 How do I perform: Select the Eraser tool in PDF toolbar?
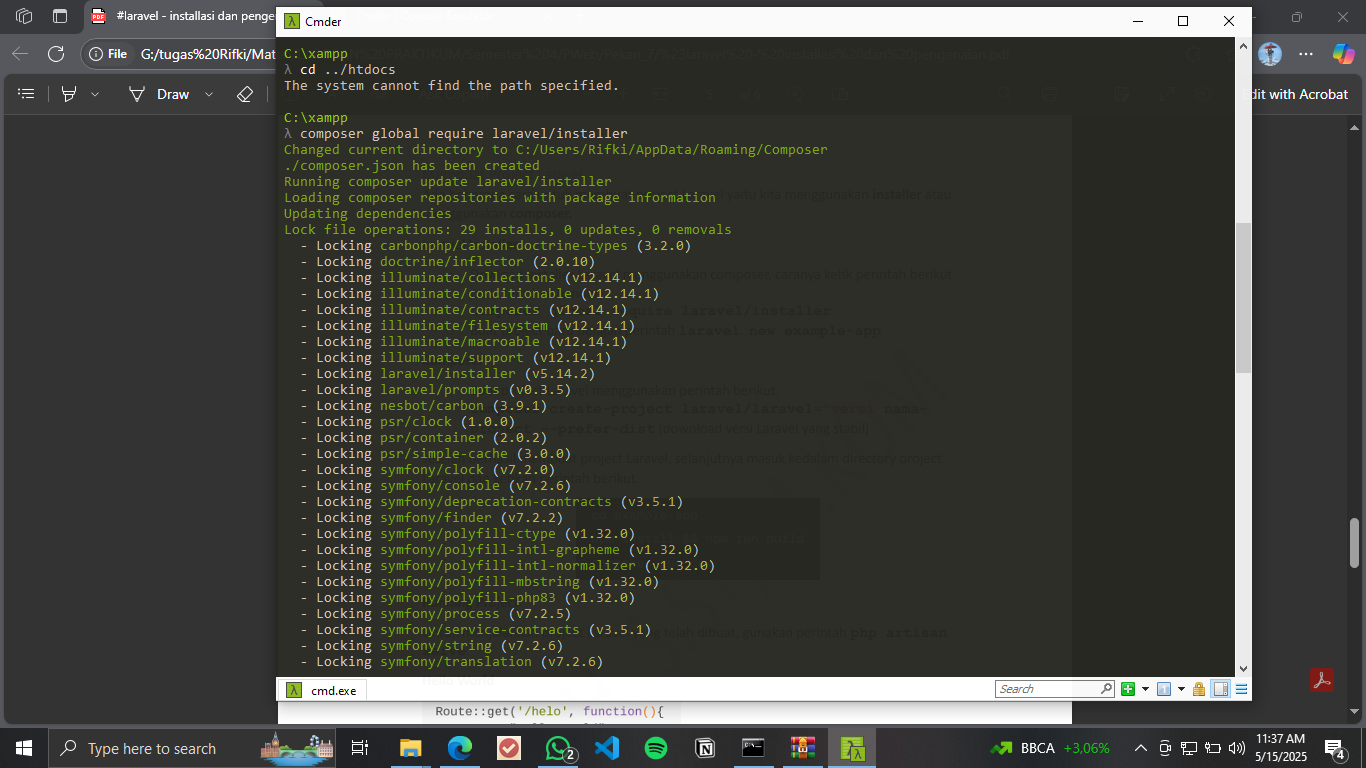(x=244, y=94)
